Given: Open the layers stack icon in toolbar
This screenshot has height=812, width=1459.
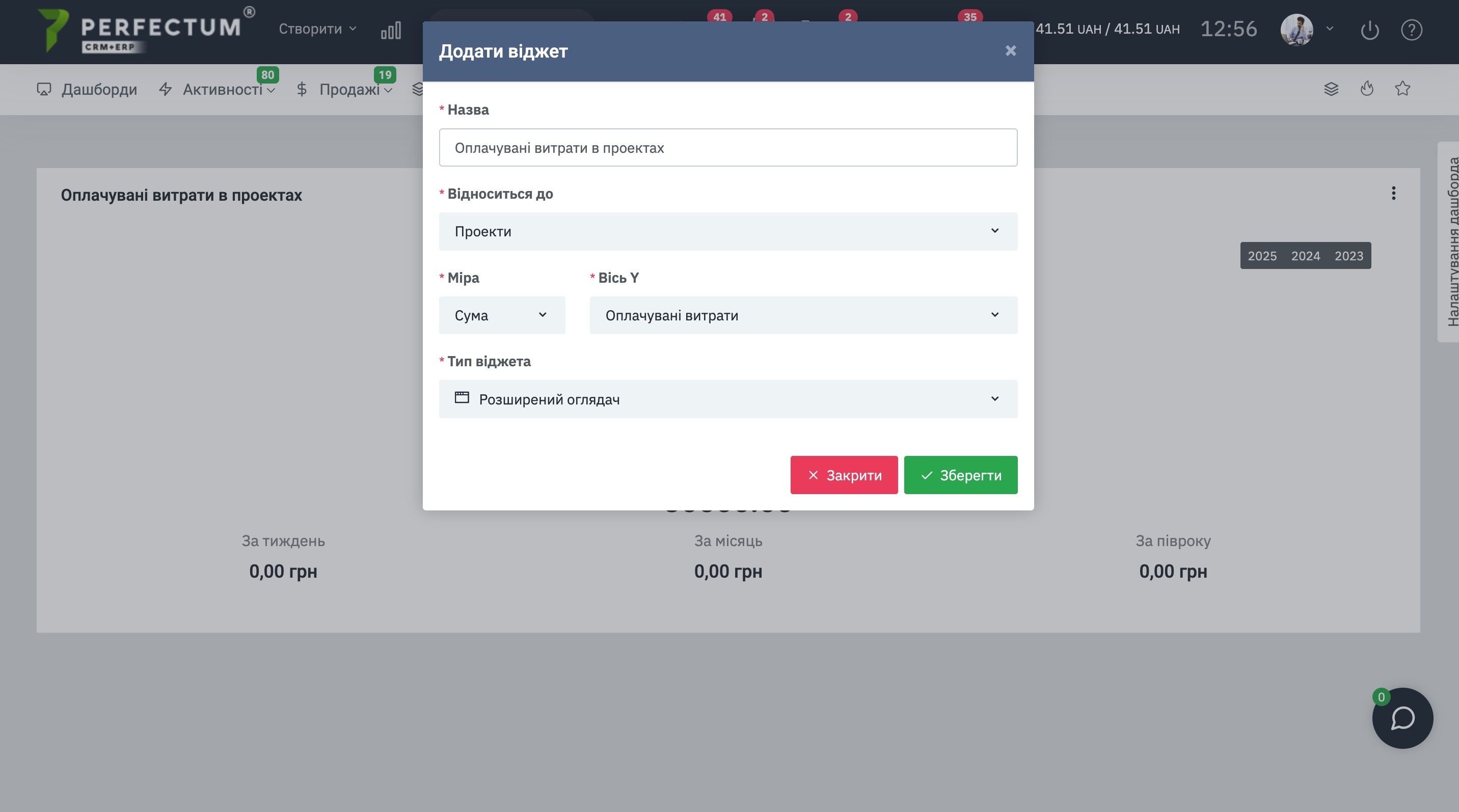Looking at the screenshot, I should point(1331,89).
